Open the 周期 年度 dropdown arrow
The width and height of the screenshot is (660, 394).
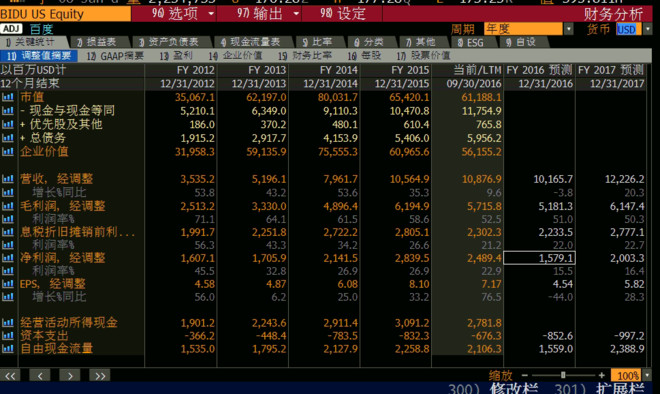pos(569,29)
